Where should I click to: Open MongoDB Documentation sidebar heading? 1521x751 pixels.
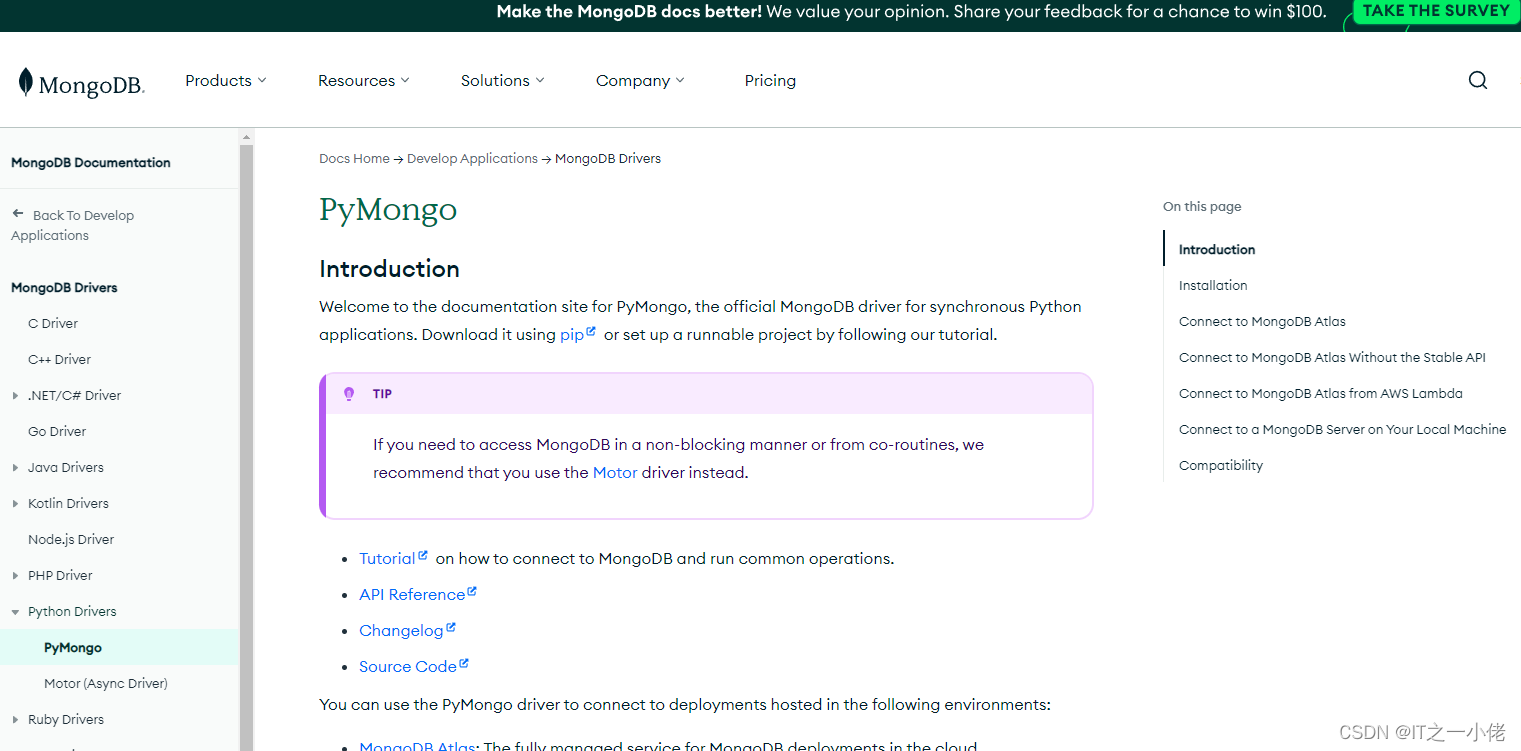click(91, 162)
